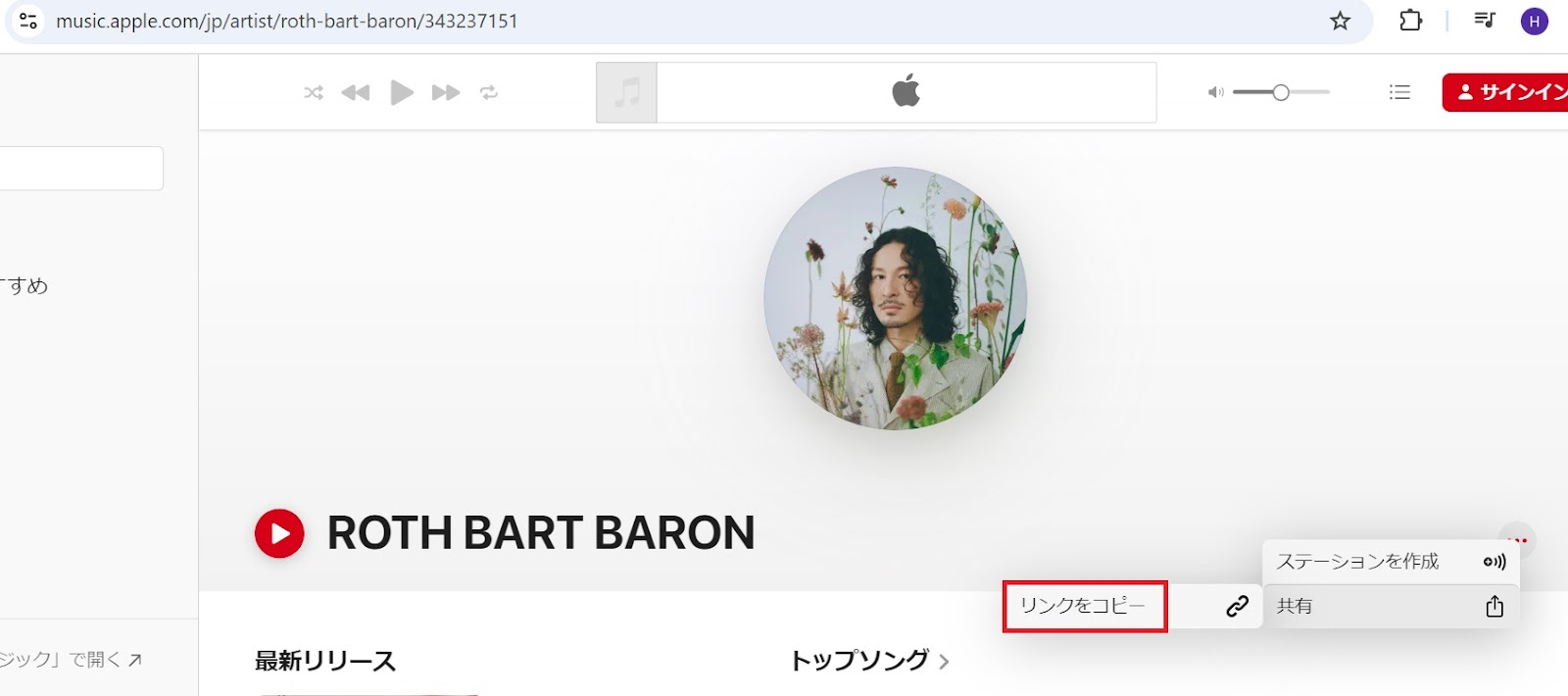Click the search field in sidebar
1568x696 pixels.
click(81, 169)
